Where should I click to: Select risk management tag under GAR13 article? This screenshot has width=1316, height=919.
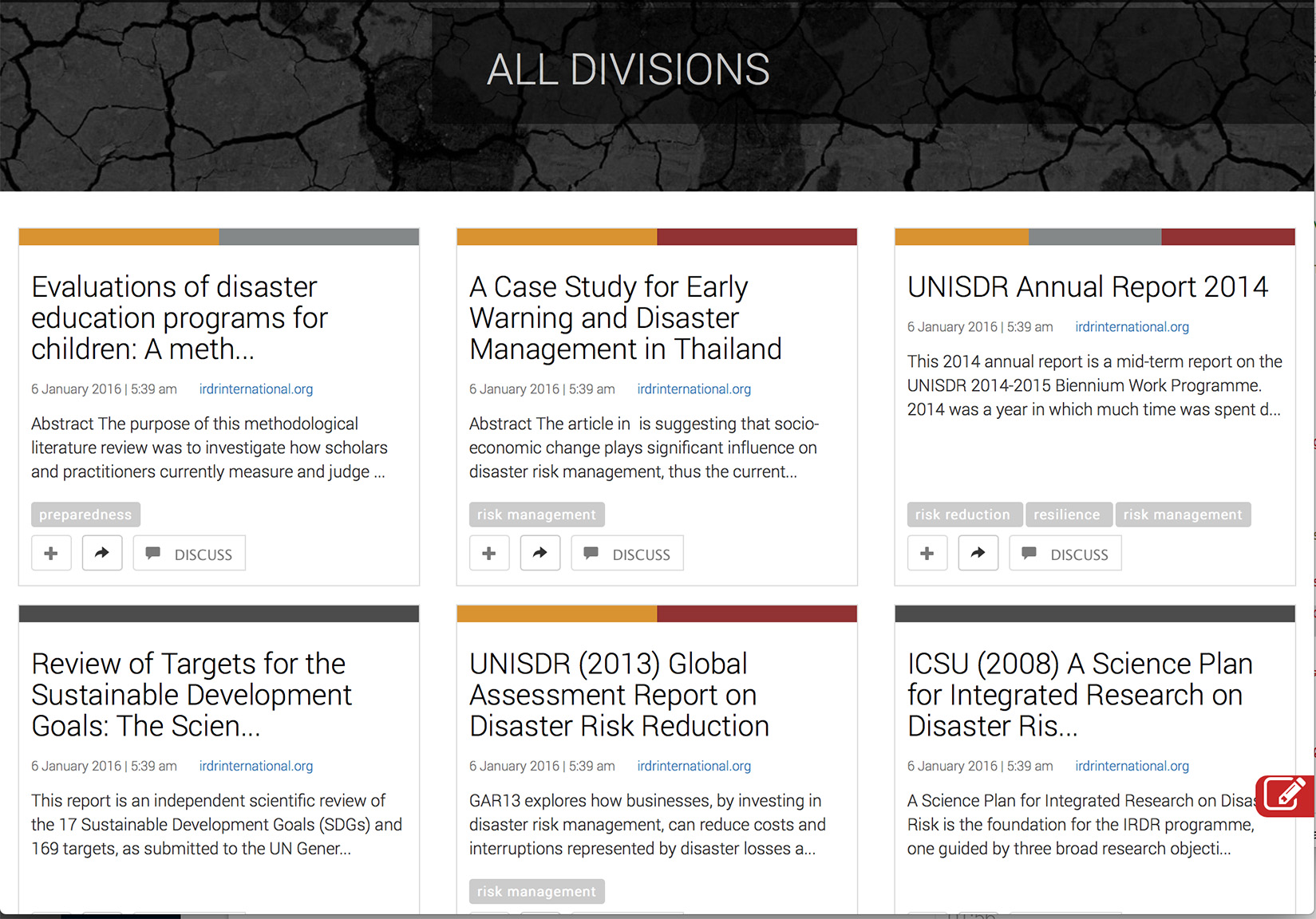(536, 891)
